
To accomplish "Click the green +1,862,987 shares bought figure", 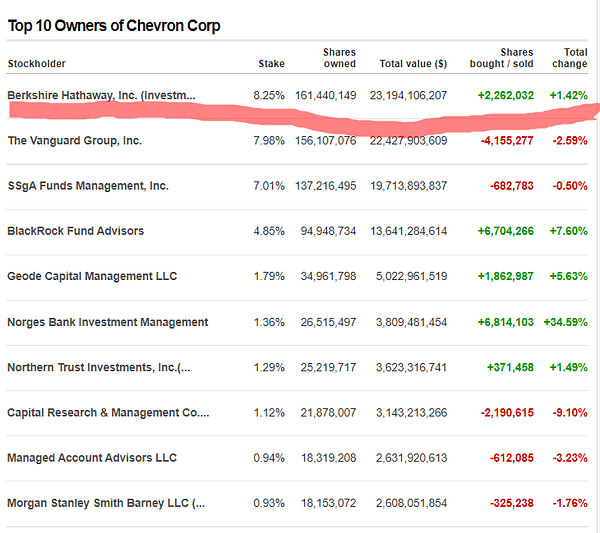I will point(505,276).
